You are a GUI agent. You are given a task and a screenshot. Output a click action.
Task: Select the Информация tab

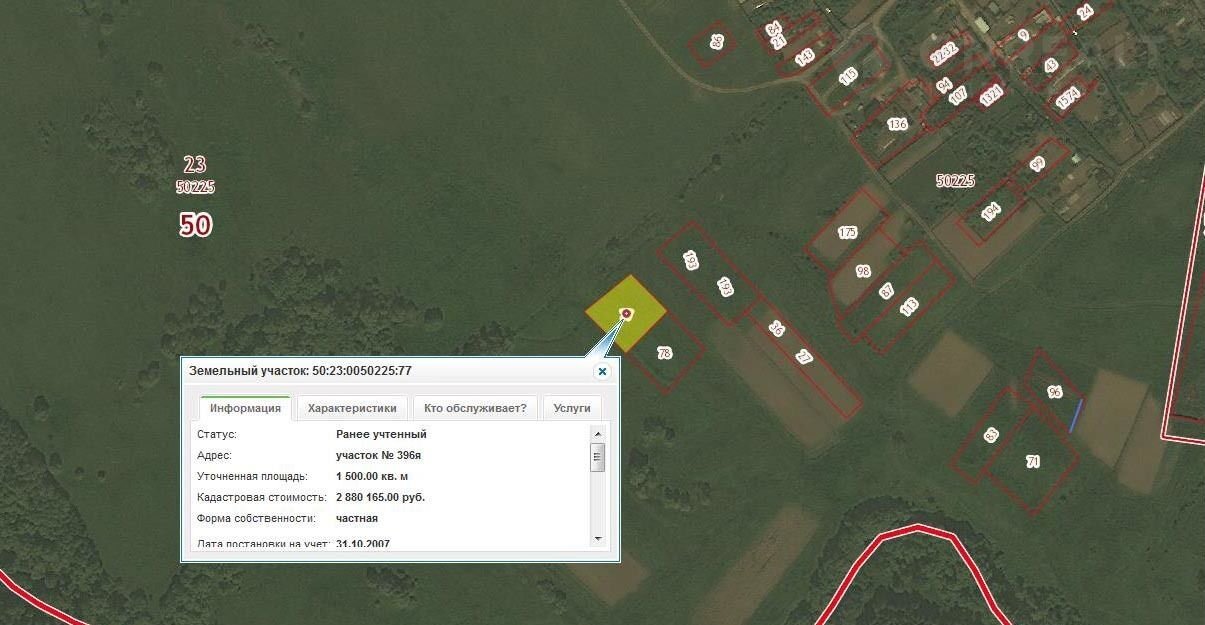pyautogui.click(x=245, y=408)
